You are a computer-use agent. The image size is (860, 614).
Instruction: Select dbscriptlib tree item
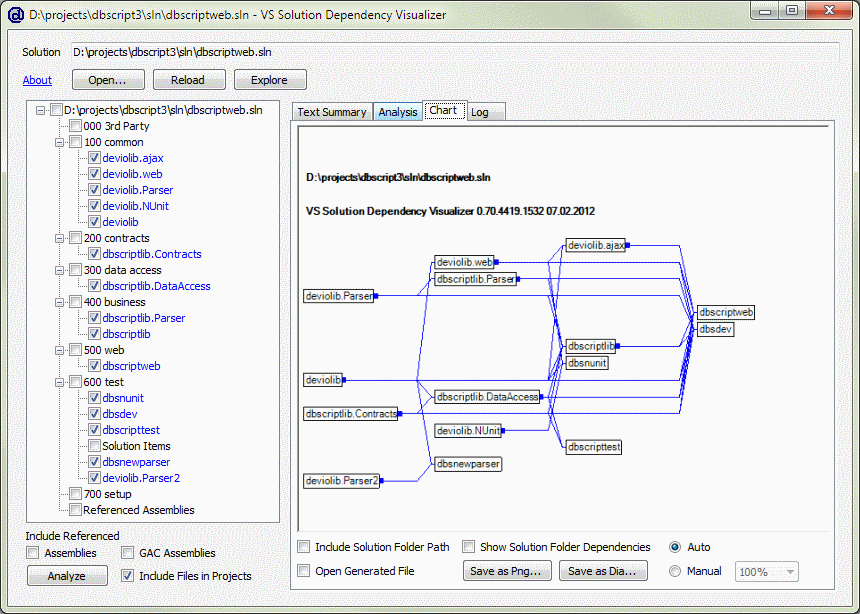coord(126,334)
